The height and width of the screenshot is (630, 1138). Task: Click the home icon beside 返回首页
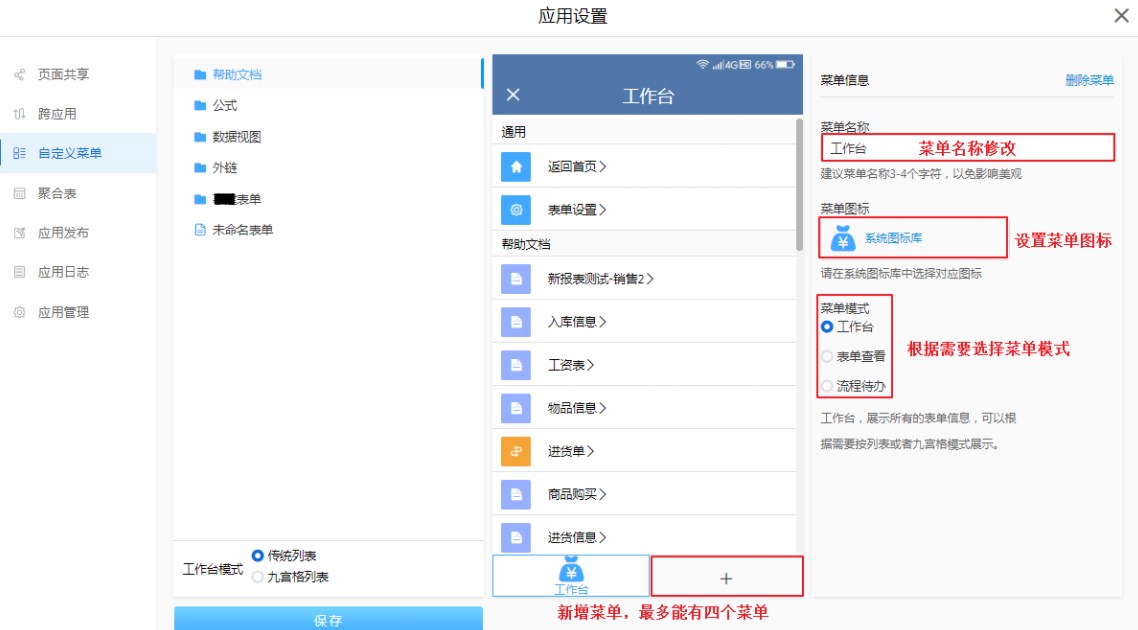516,167
